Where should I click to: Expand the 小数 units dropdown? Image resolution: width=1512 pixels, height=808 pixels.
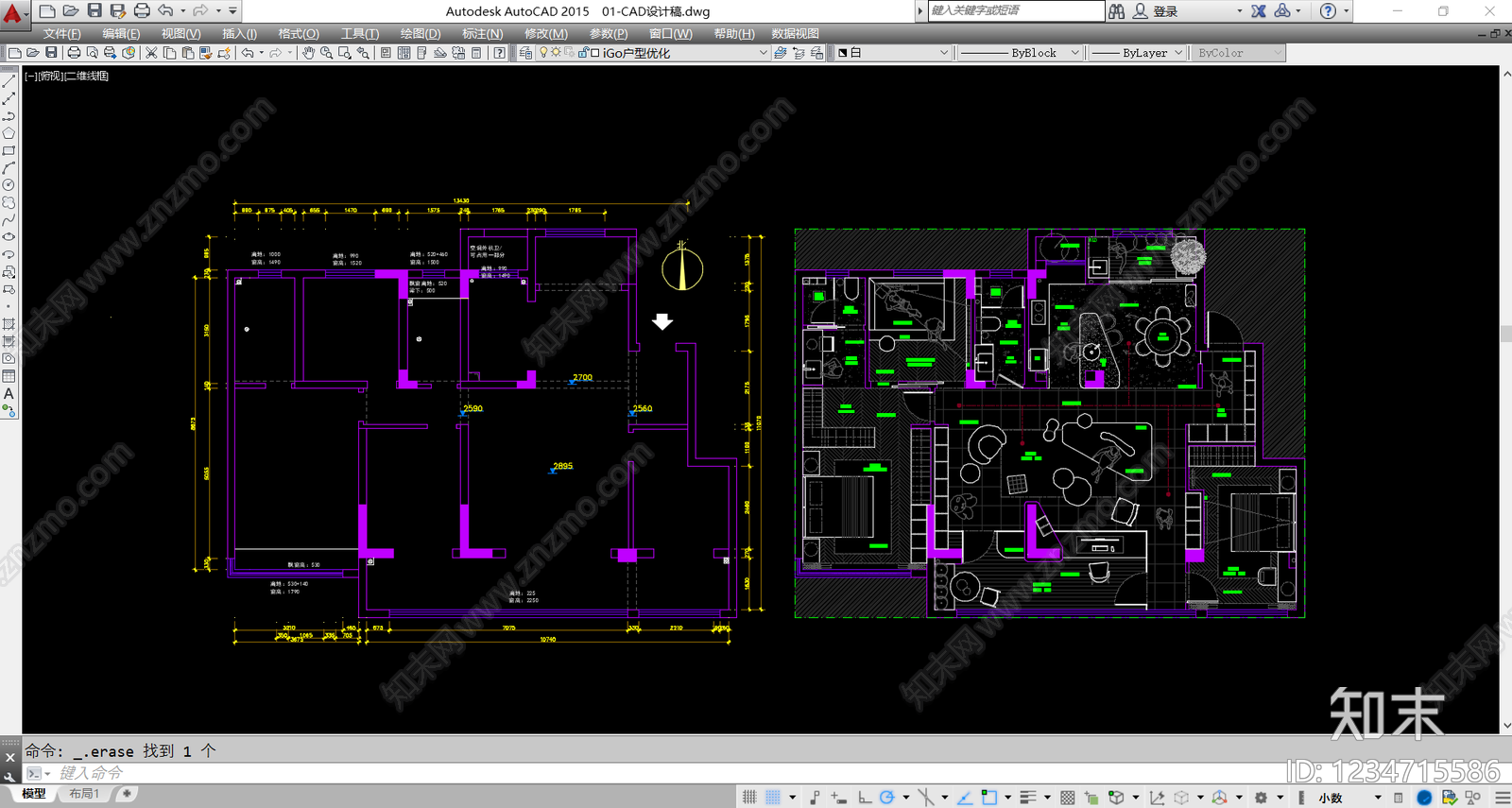point(1378,798)
